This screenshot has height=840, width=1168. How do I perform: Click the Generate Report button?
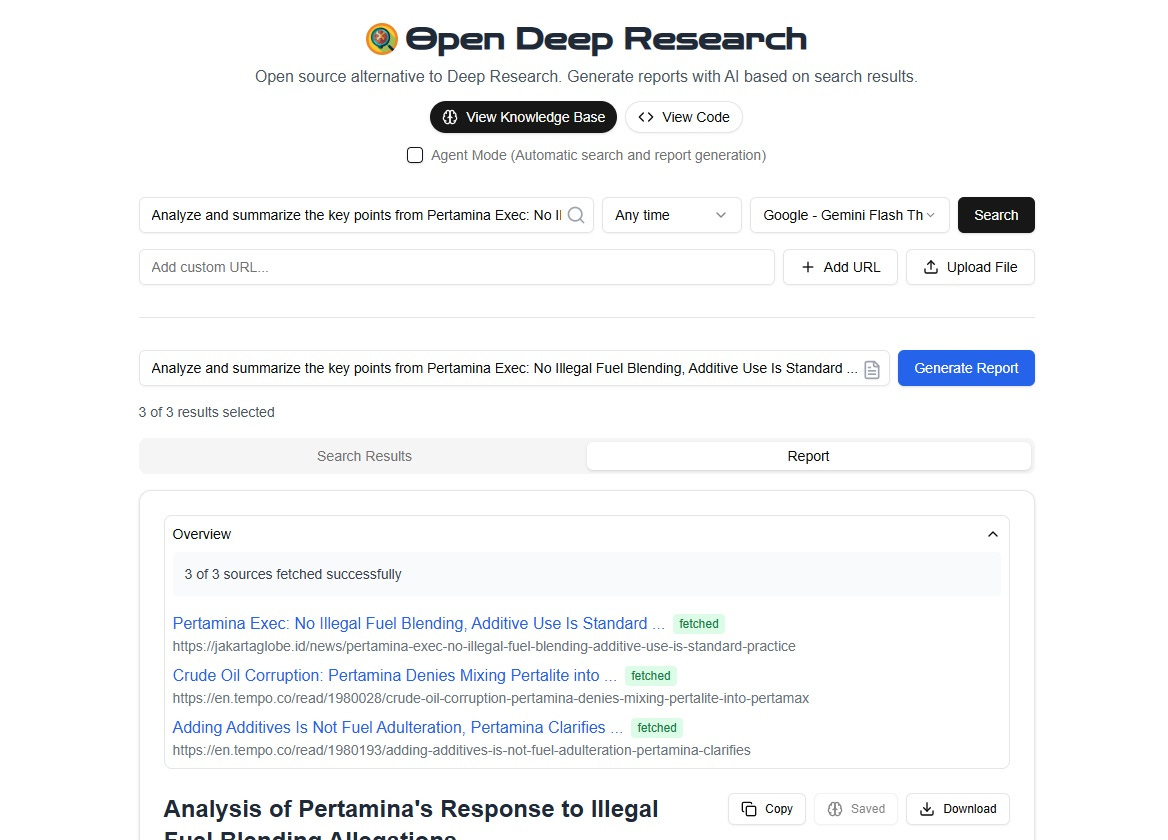966,368
